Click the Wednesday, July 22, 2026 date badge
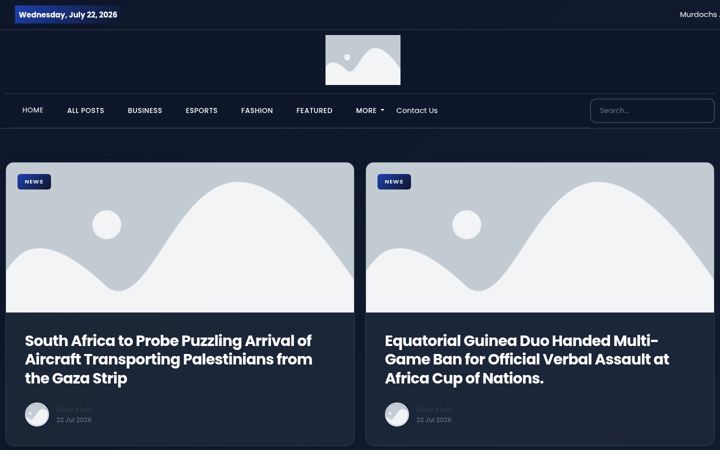The height and width of the screenshot is (450, 720). [68, 15]
